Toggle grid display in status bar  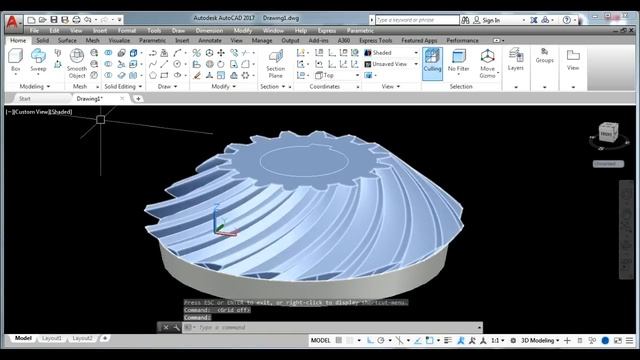point(339,340)
